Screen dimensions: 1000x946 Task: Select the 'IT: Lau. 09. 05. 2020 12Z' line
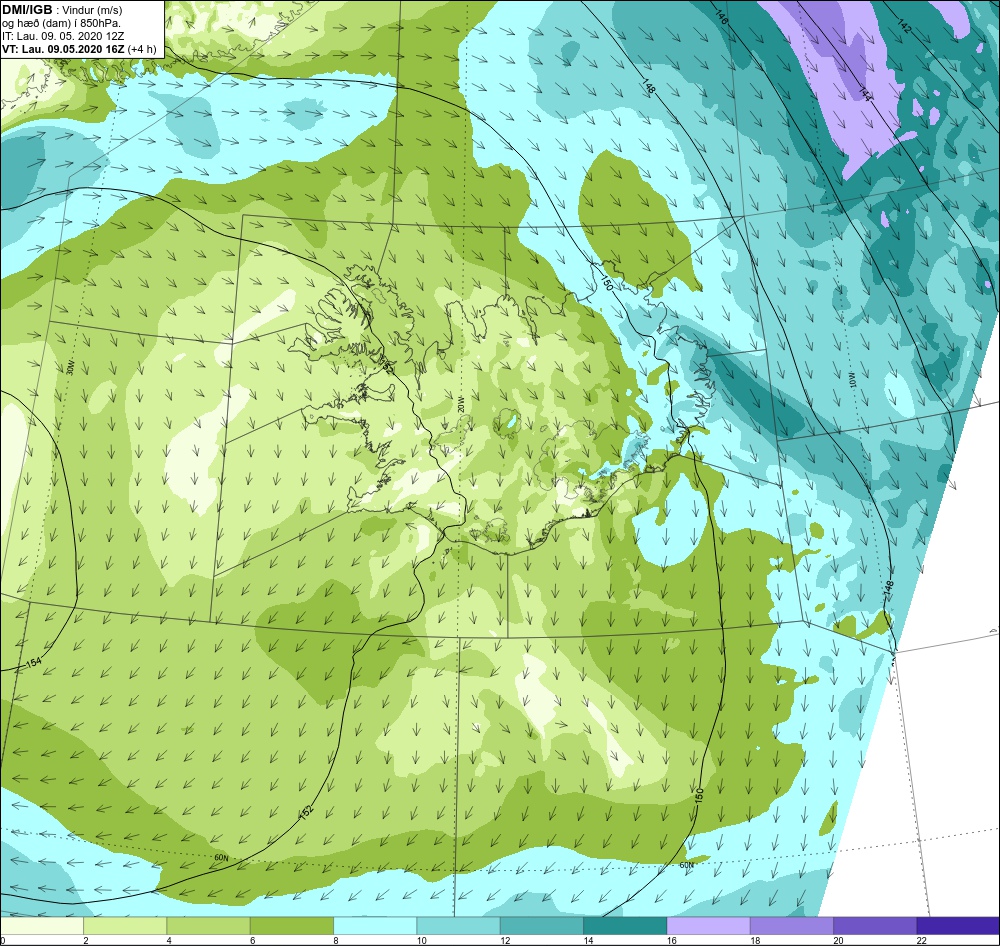65,36
